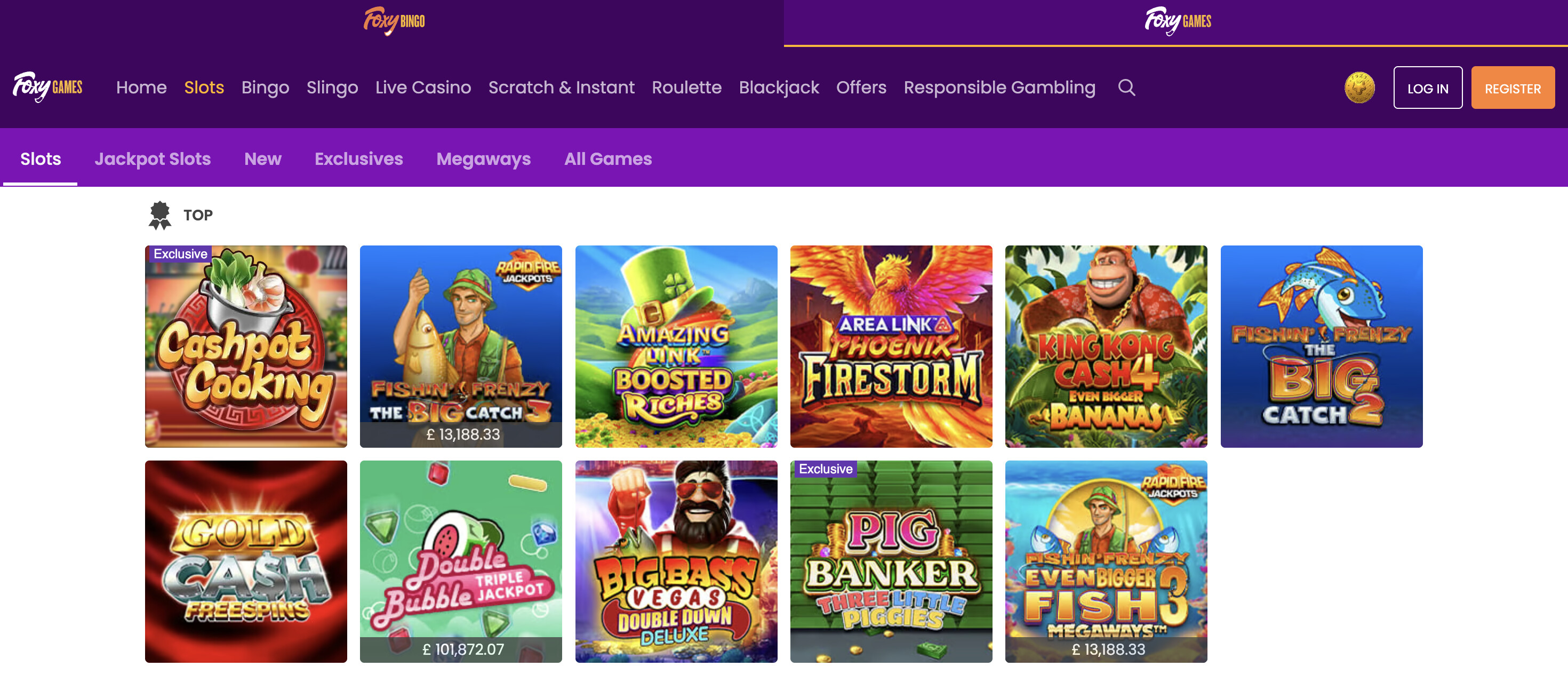
Task: Click the gold coin rewards icon
Action: pos(1358,88)
